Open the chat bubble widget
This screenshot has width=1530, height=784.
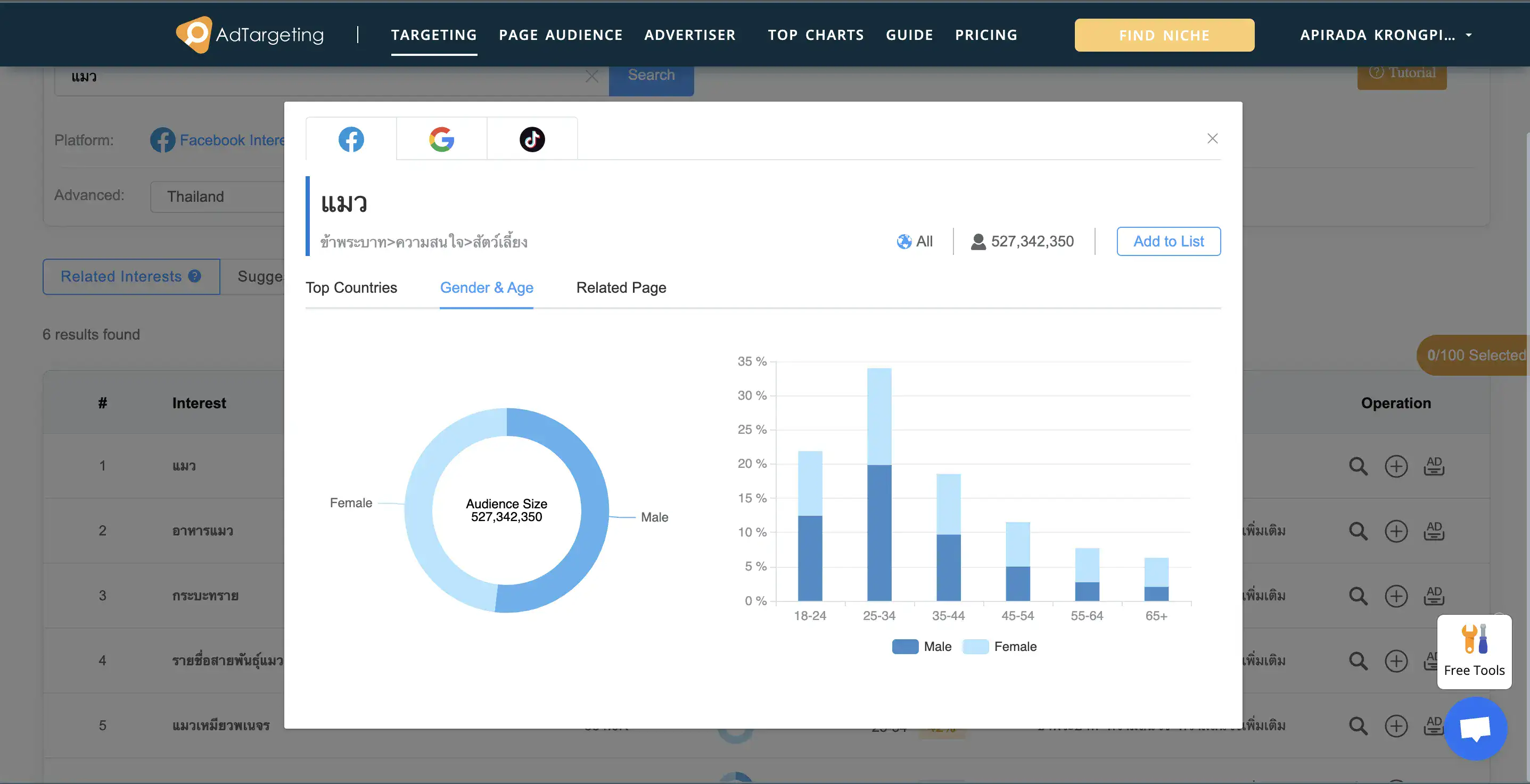point(1475,728)
